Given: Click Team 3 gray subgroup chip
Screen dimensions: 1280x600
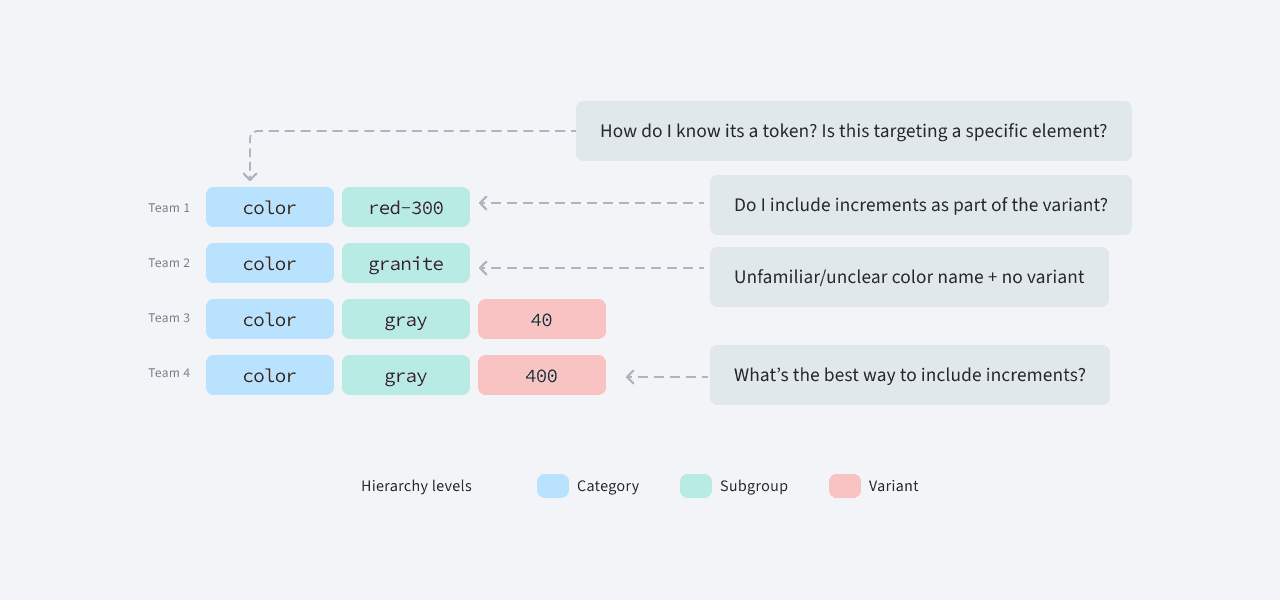Looking at the screenshot, I should click(406, 319).
